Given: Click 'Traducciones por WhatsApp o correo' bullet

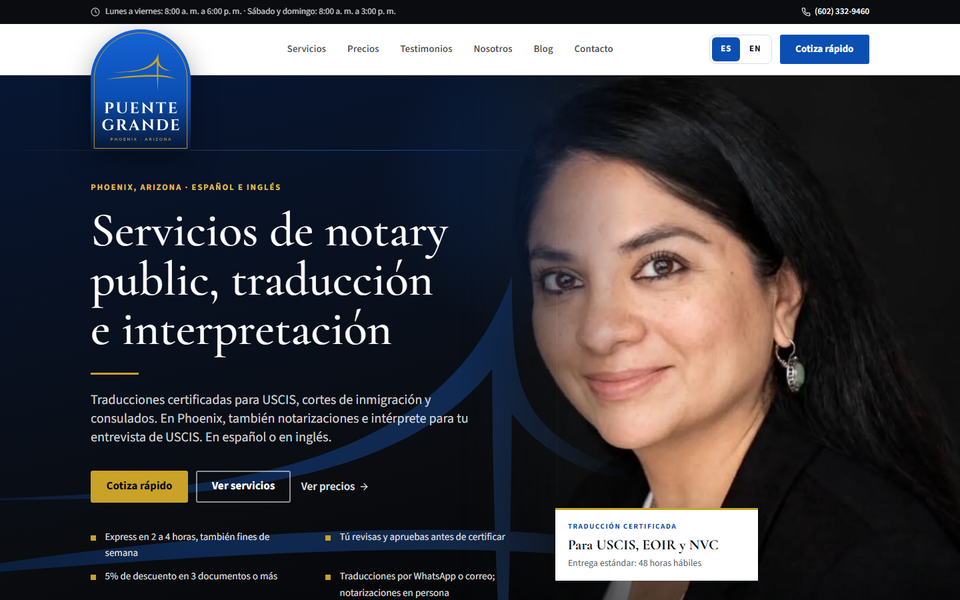Looking at the screenshot, I should point(418,585).
